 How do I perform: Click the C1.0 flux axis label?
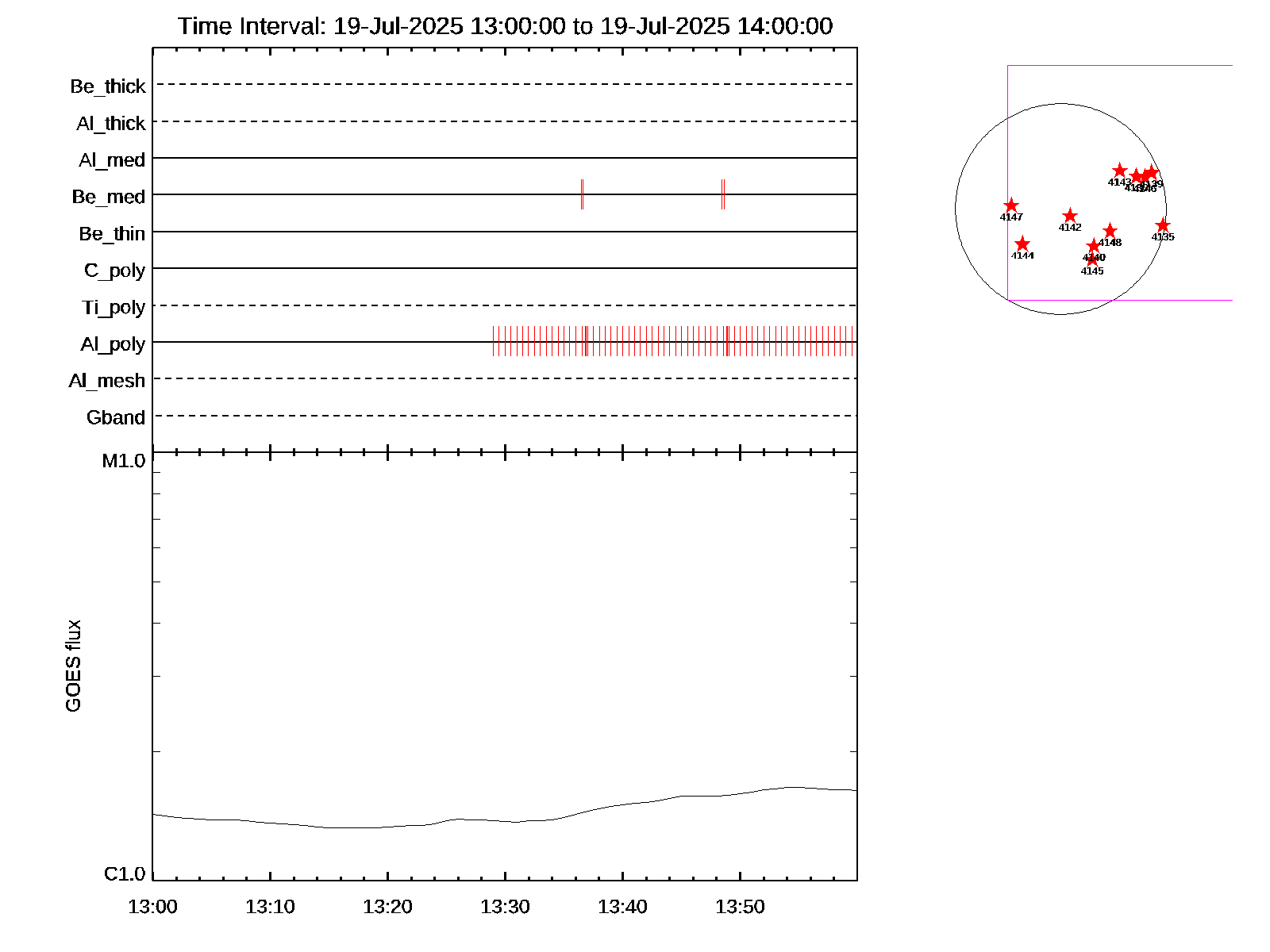pos(125,874)
